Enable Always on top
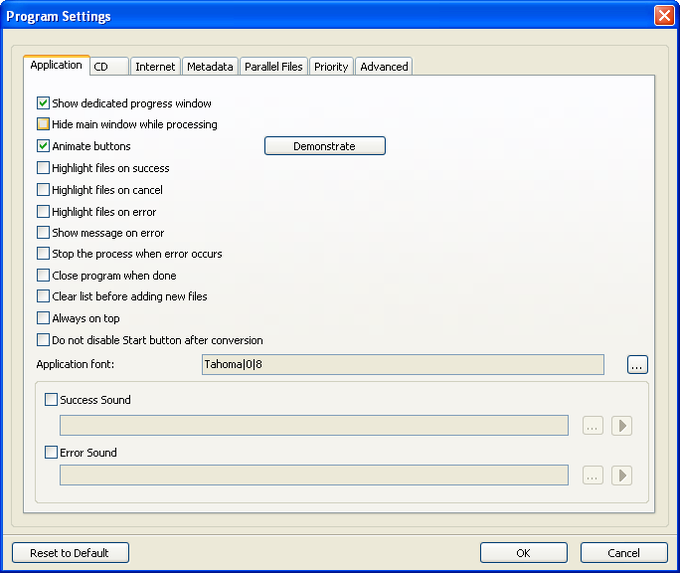 tap(43, 318)
